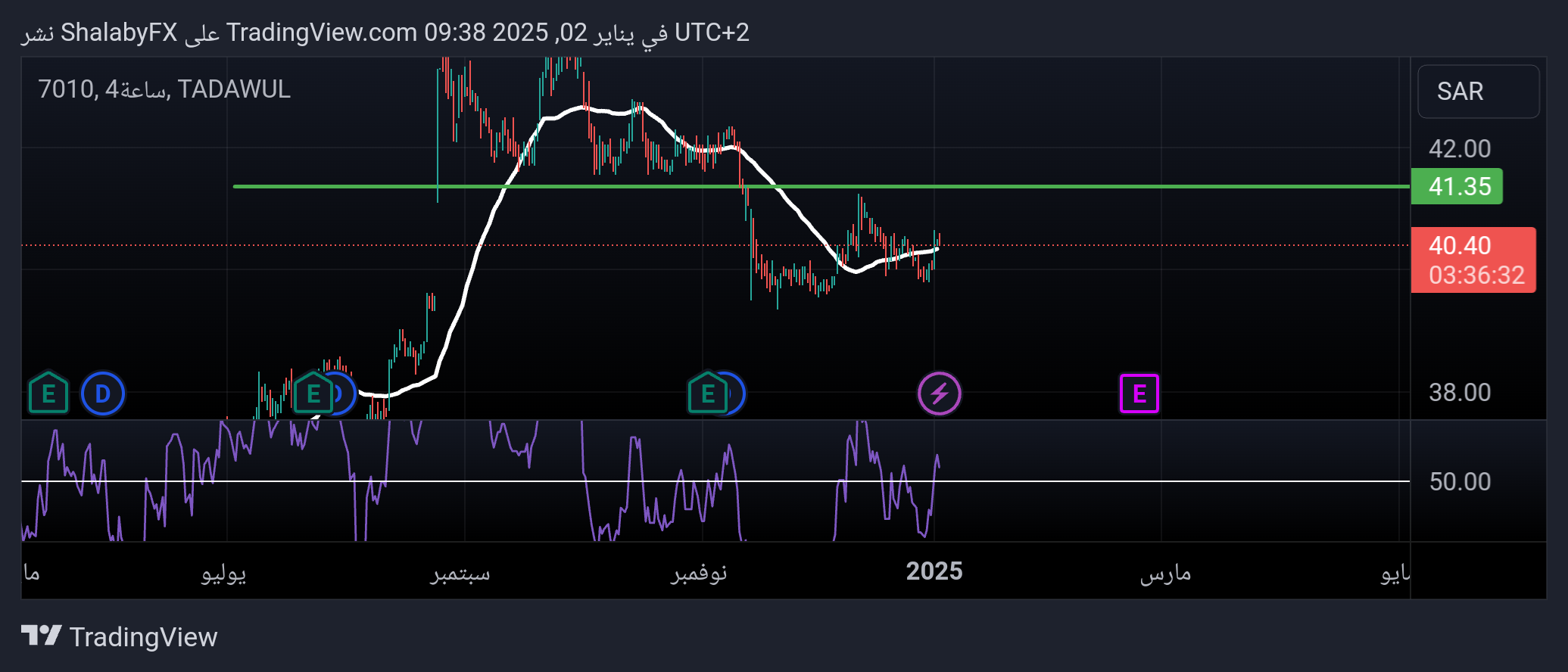1568x672 pixels.
Task: Click the TradingView.com text in header
Action: pos(322,33)
